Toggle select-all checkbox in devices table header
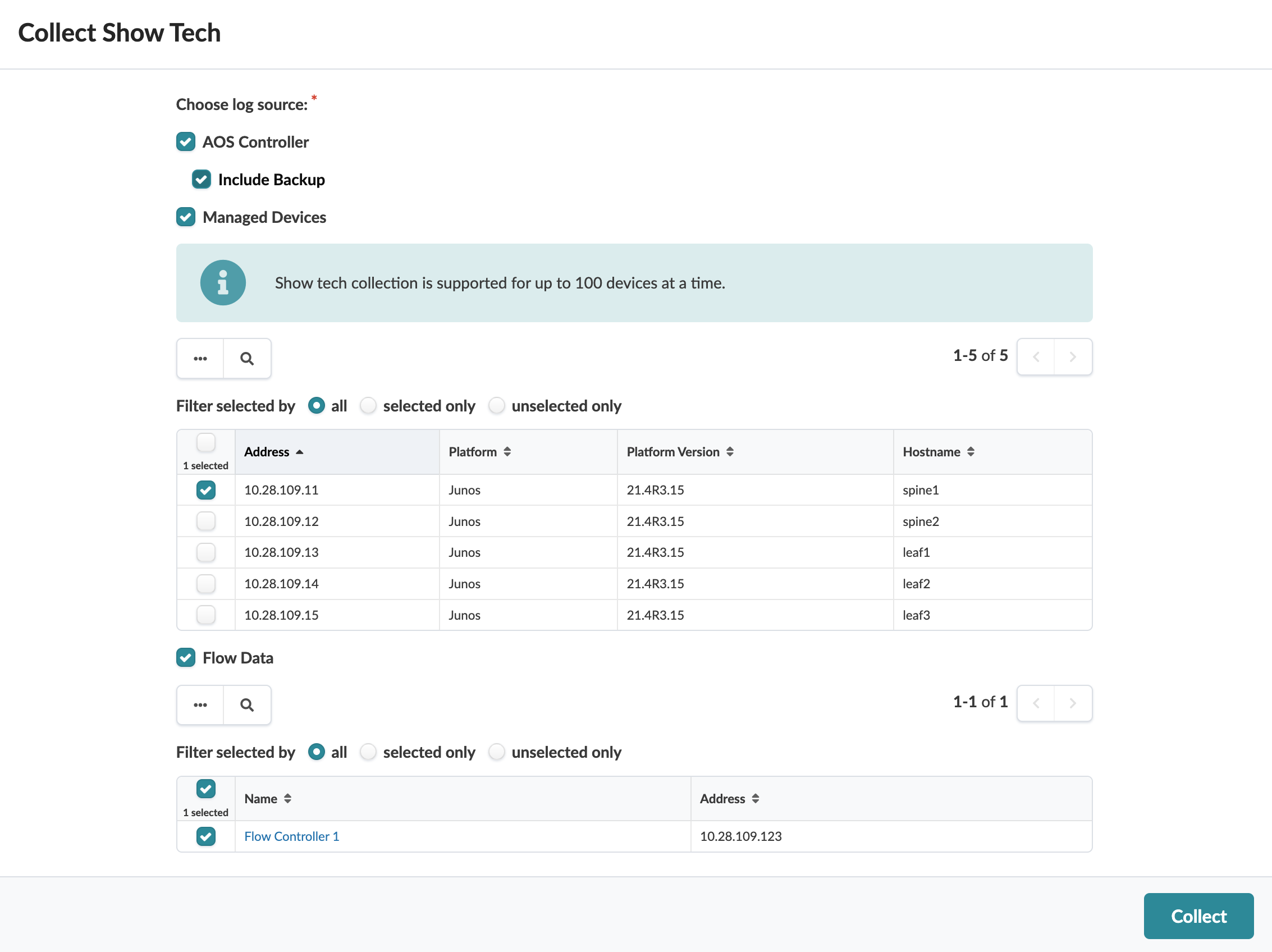The width and height of the screenshot is (1272, 952). pos(206,443)
